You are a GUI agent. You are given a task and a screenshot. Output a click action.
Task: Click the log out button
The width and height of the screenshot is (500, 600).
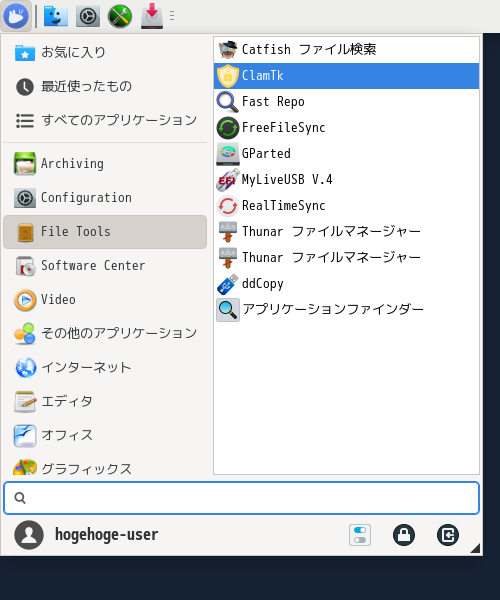click(x=448, y=535)
